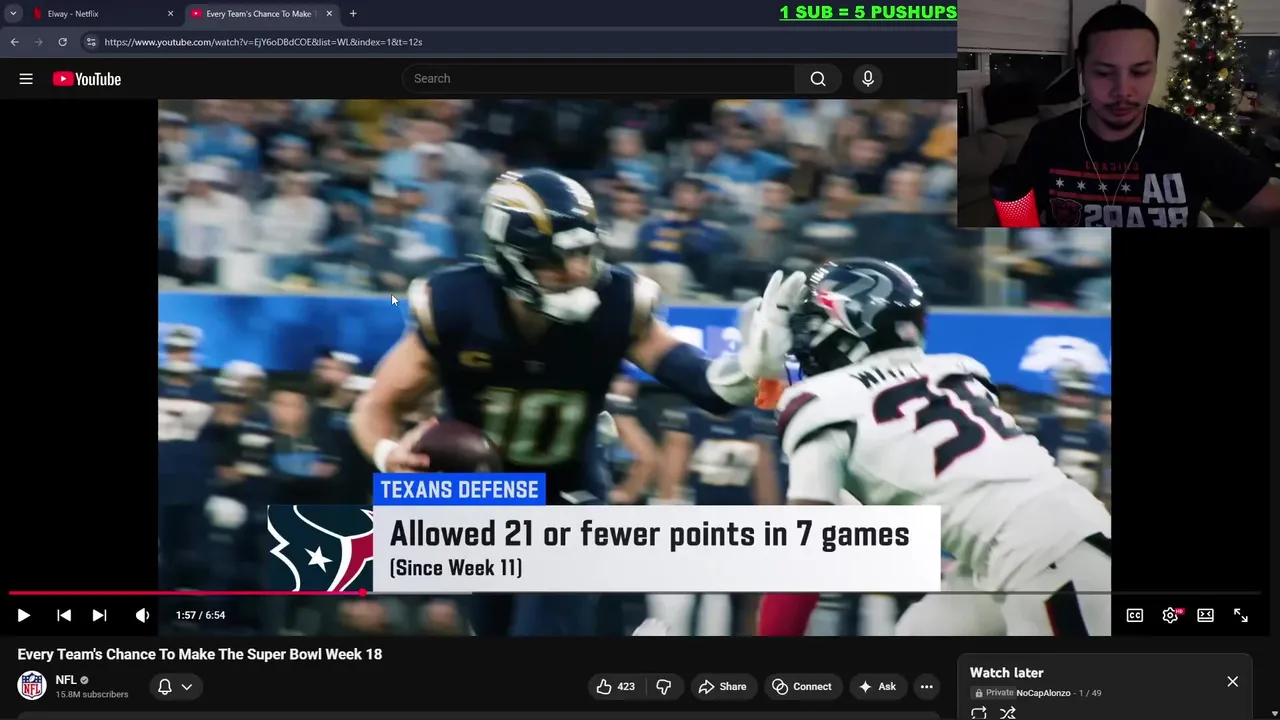Toggle loop playlist in Watch later
1280x720 pixels.
pyautogui.click(x=979, y=713)
